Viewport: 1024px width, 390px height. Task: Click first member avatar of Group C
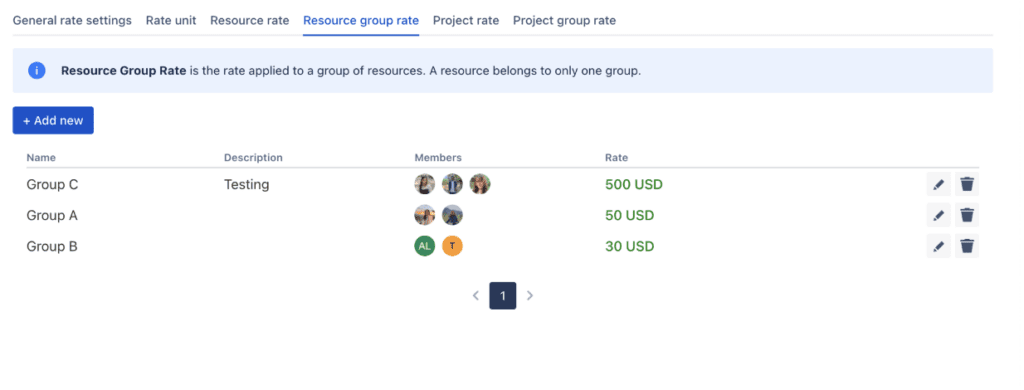[x=424, y=184]
